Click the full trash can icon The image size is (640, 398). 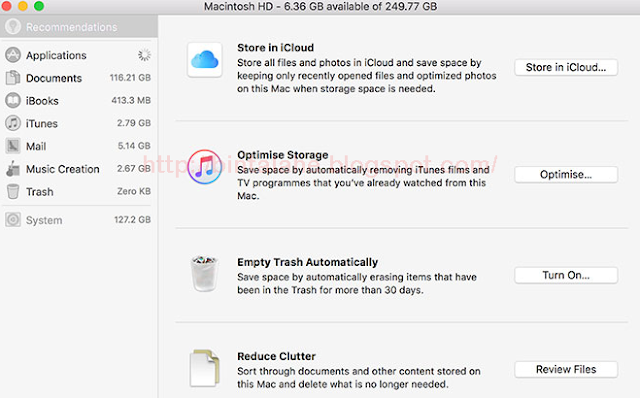click(x=204, y=273)
